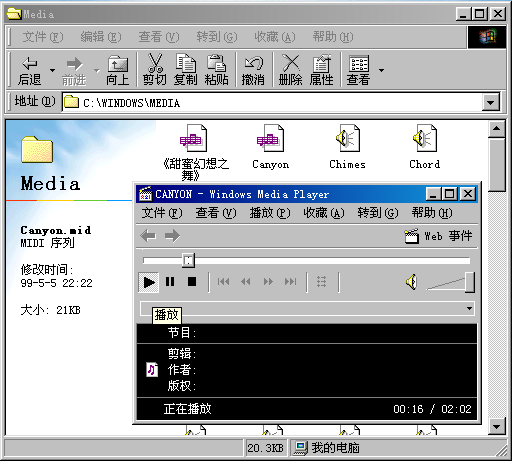Viewport: 512px width, 461px height.
Task: Click the 正在播放 status text
Action: (188, 409)
